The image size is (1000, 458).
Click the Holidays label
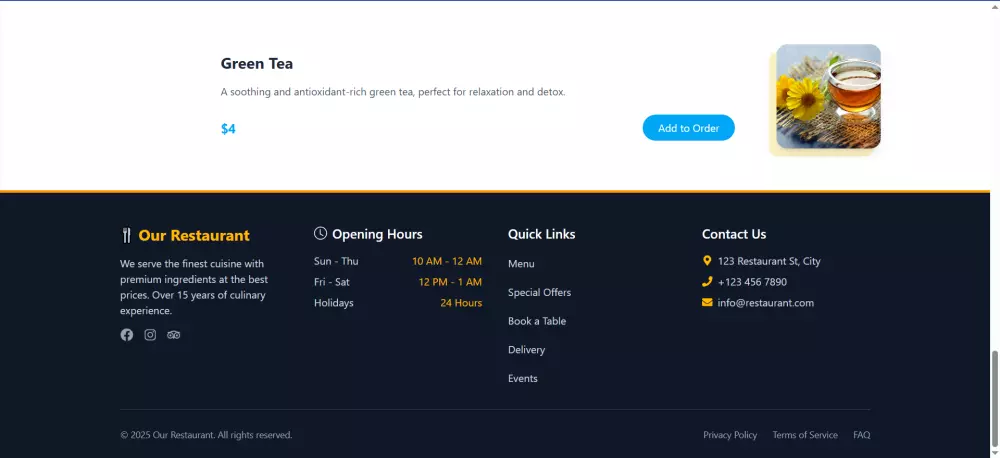click(x=334, y=303)
